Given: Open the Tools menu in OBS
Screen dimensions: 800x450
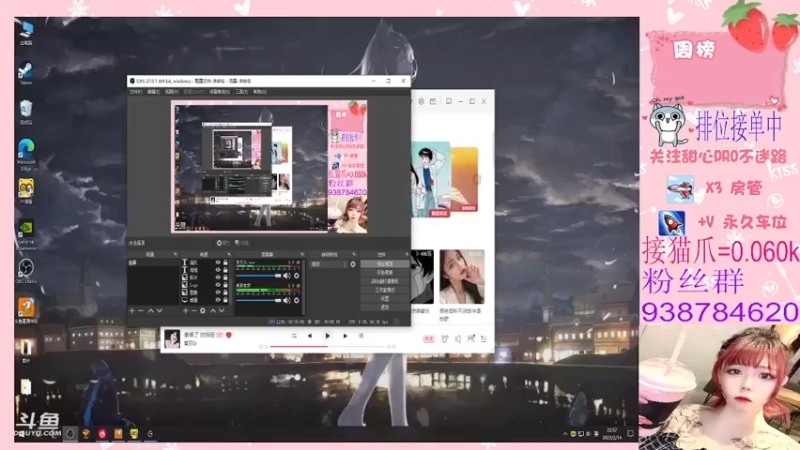Looking at the screenshot, I should point(241,92).
